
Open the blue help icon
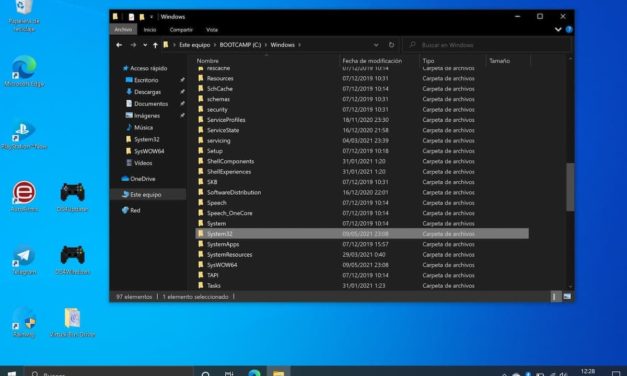tap(569, 30)
